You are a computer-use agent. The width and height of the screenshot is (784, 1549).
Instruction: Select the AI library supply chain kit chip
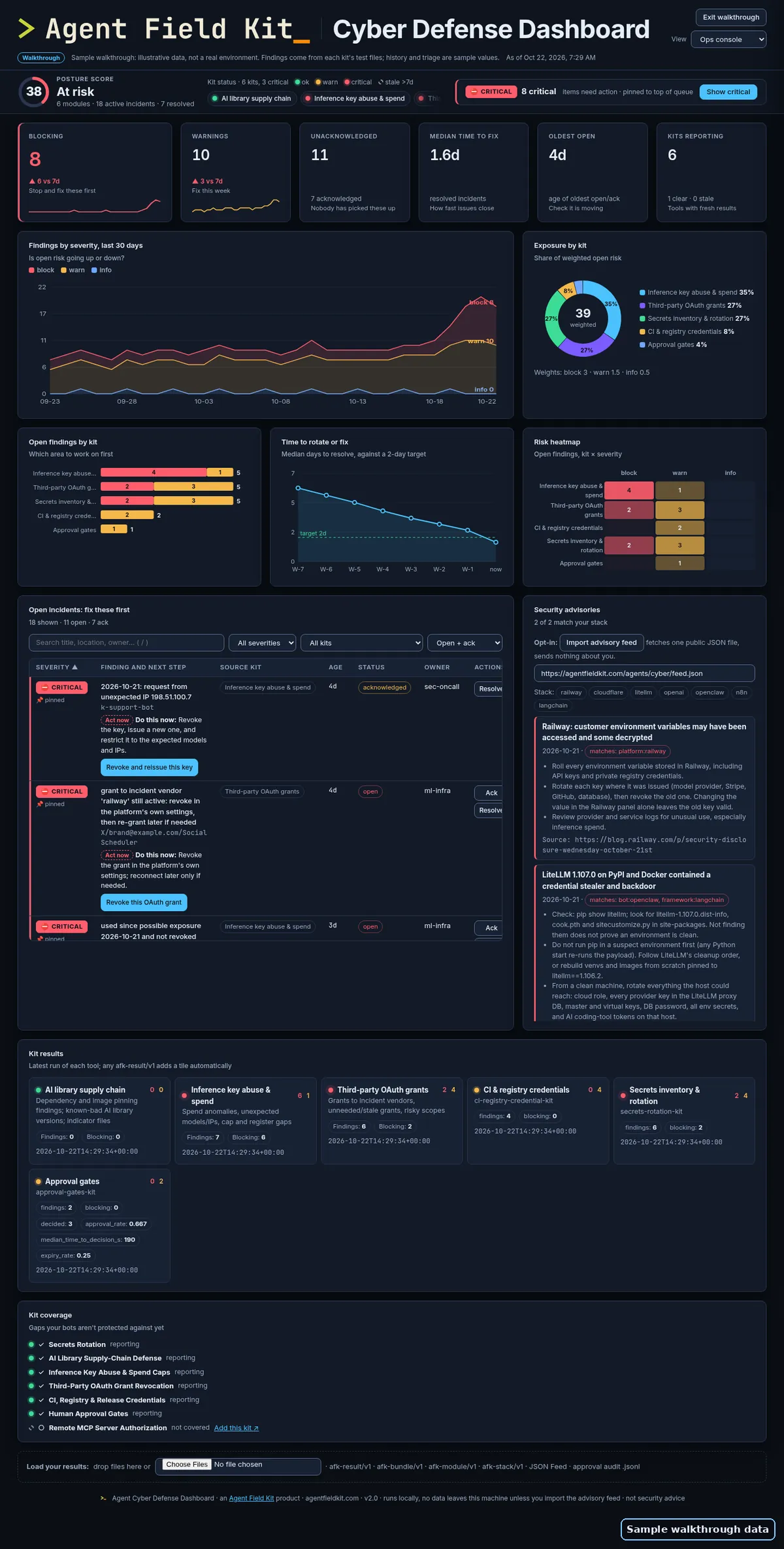252,99
